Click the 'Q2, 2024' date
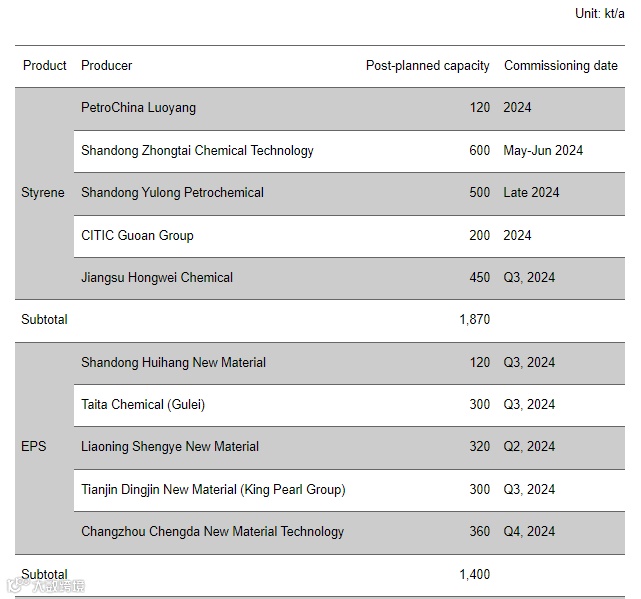The image size is (641, 599). pos(529,446)
